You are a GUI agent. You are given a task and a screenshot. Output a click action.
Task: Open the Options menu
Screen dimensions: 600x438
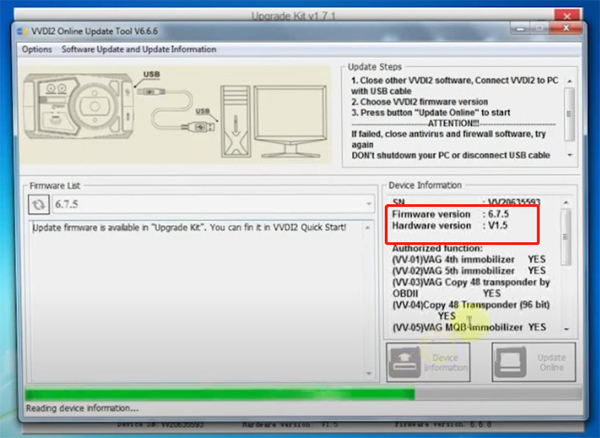(x=37, y=49)
